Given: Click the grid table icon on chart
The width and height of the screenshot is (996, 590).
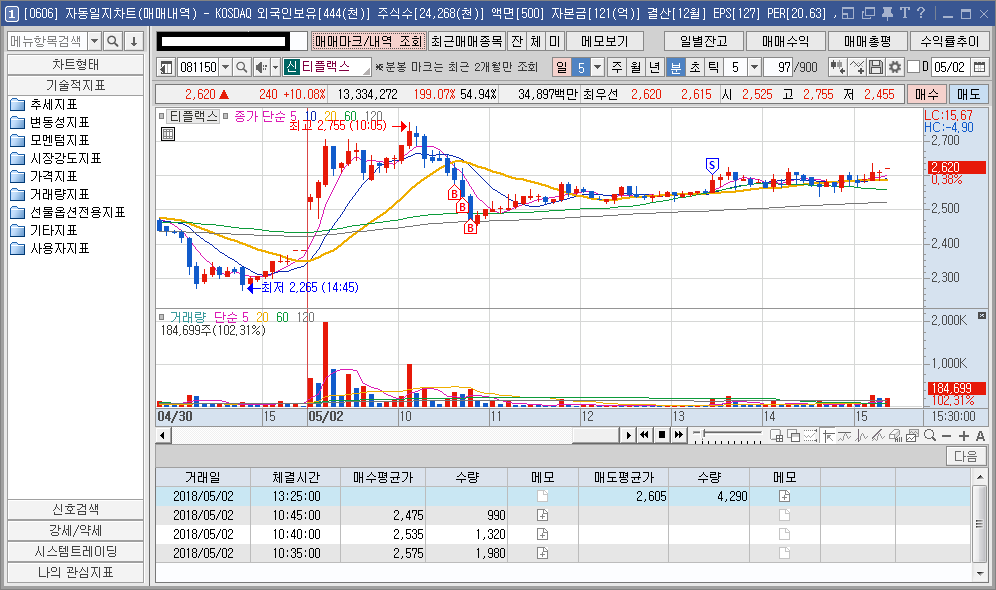Looking at the screenshot, I should pyautogui.click(x=168, y=134).
